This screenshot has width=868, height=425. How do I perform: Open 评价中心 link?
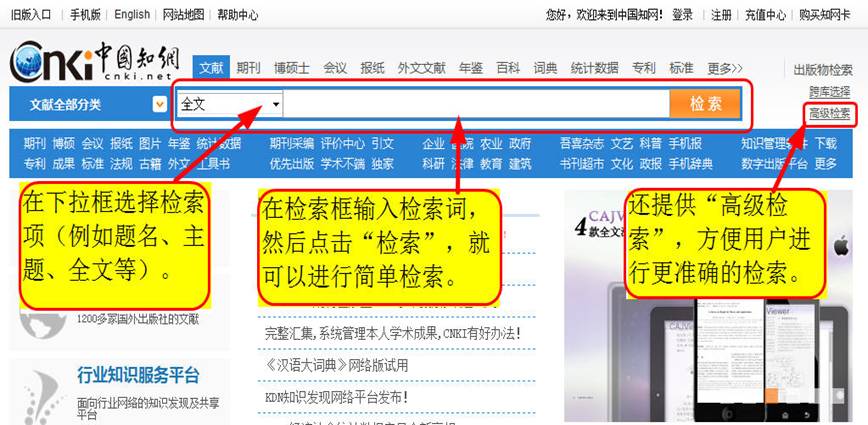343,144
